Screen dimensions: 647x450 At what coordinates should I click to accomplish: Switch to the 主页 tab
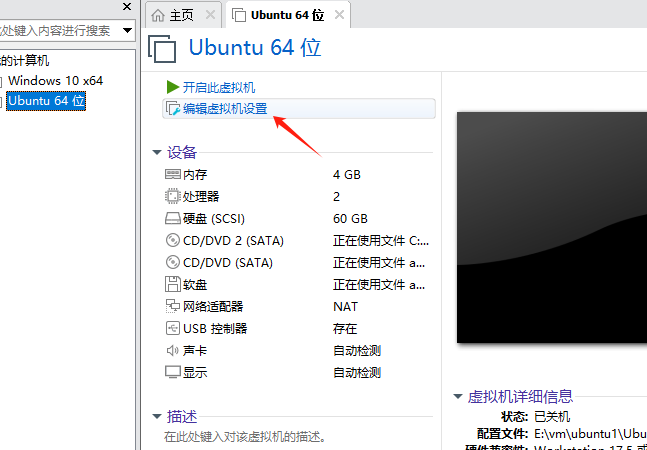(x=183, y=15)
